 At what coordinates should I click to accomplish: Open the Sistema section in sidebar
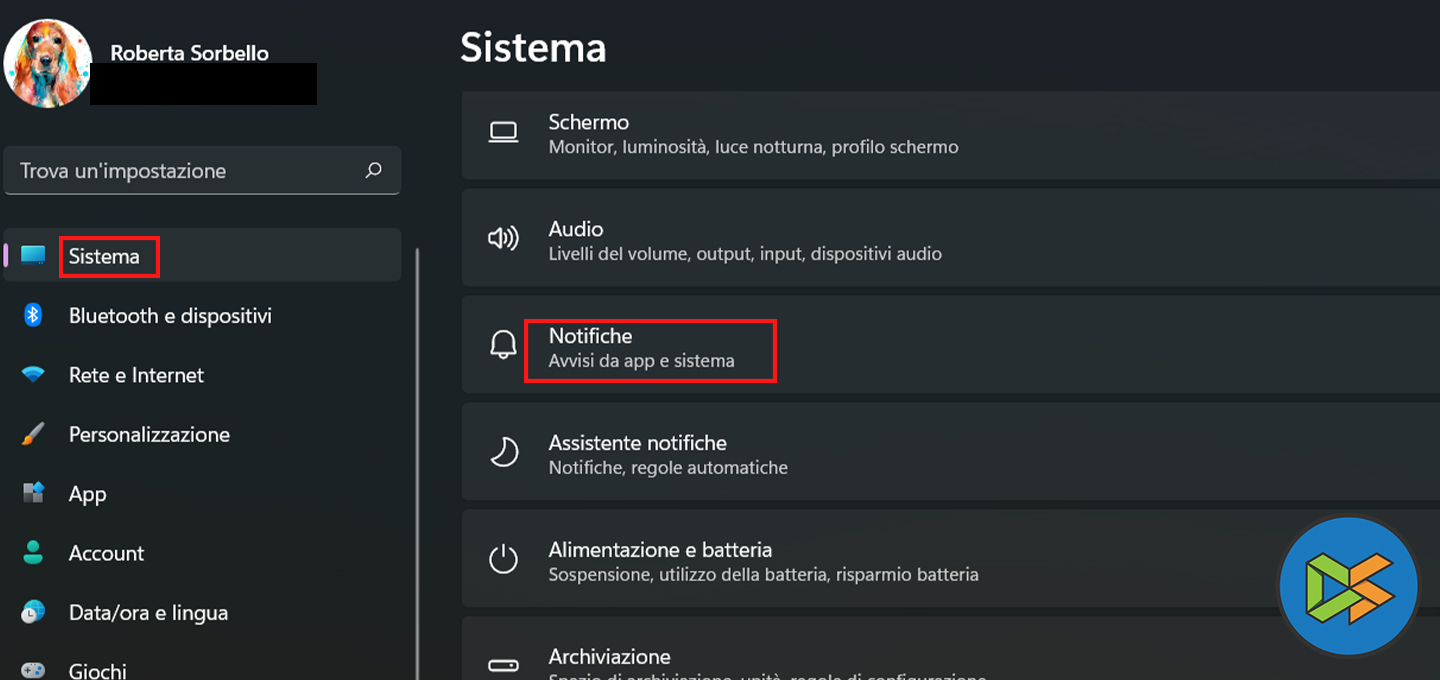point(104,257)
